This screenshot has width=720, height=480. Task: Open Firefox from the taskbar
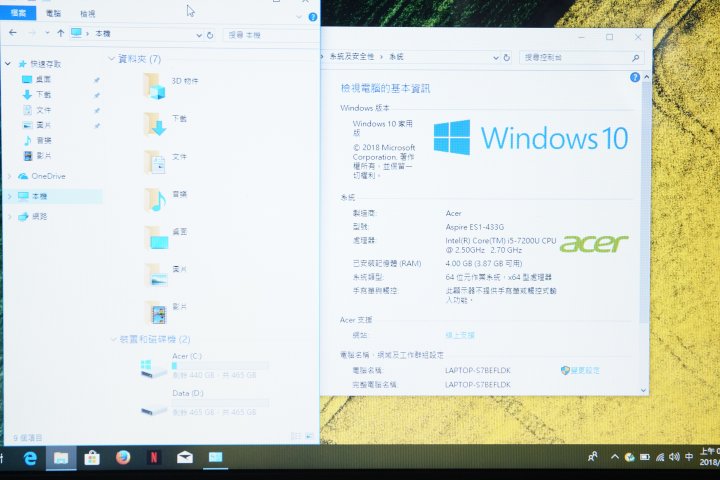[123, 457]
